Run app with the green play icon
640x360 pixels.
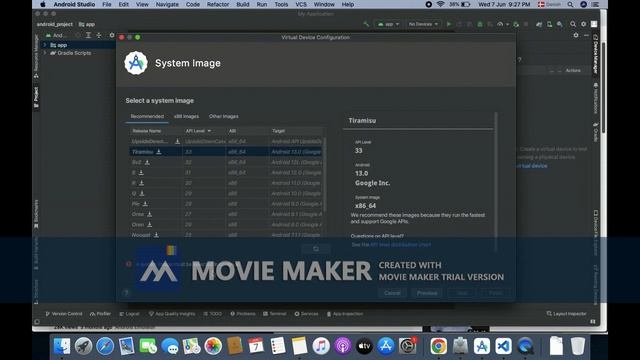click(x=449, y=24)
